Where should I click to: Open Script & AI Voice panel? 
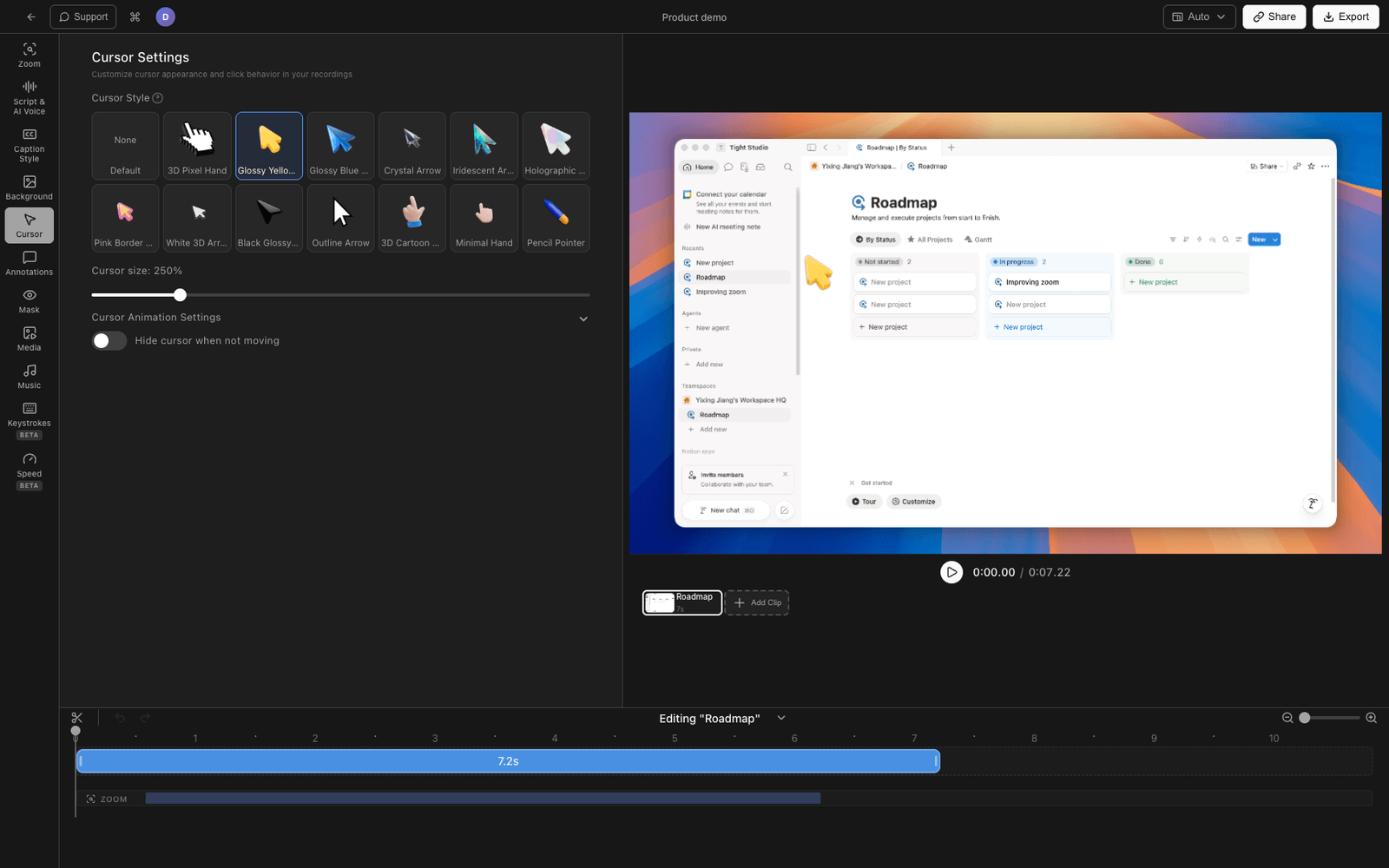tap(30, 97)
